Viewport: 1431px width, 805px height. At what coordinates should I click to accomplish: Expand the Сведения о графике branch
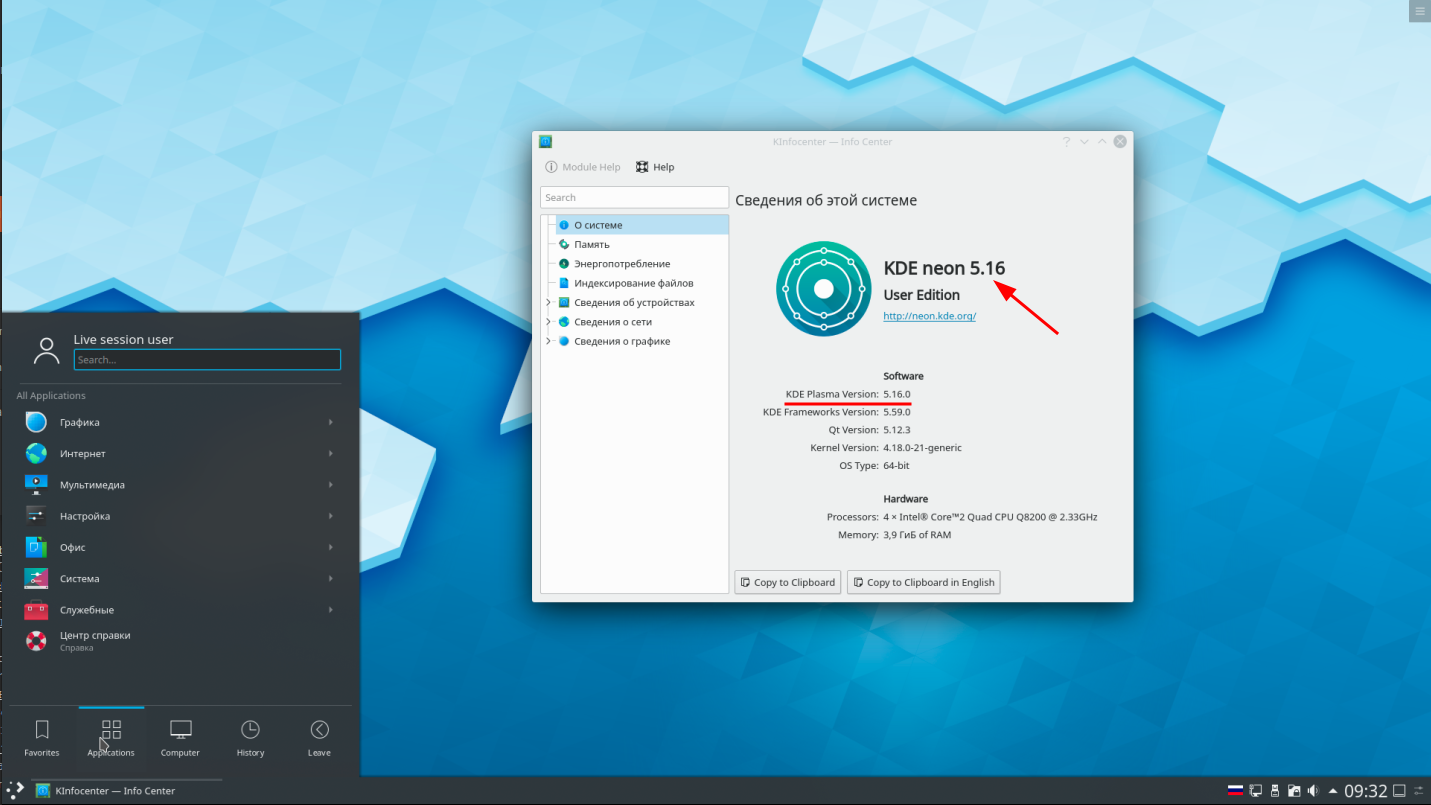click(x=548, y=340)
